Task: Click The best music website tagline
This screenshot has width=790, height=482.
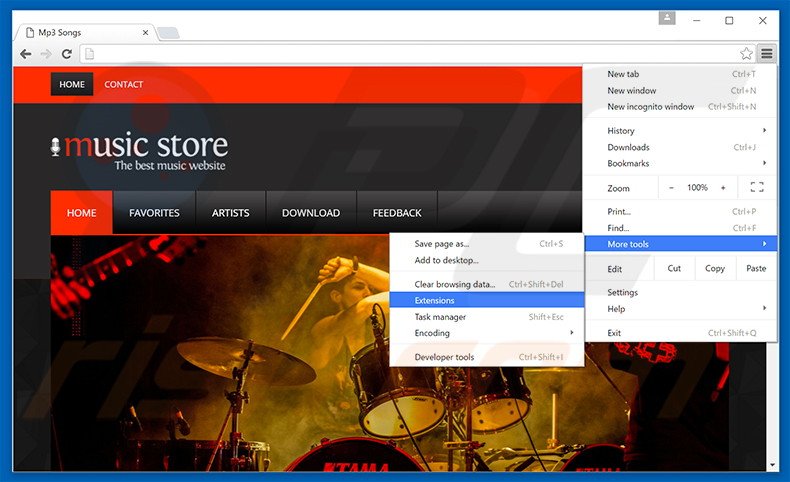Action: pyautogui.click(x=170, y=166)
